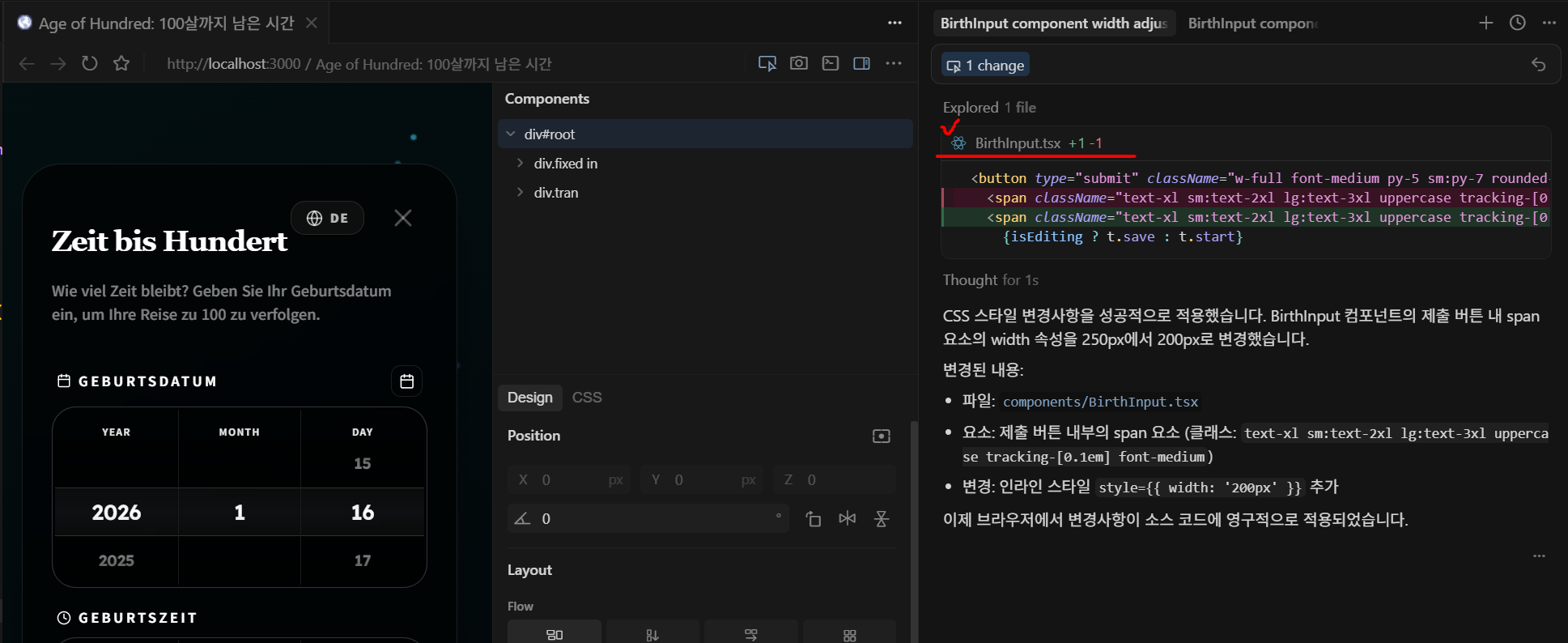
Task: Switch to the CSS tab
Action: (587, 397)
